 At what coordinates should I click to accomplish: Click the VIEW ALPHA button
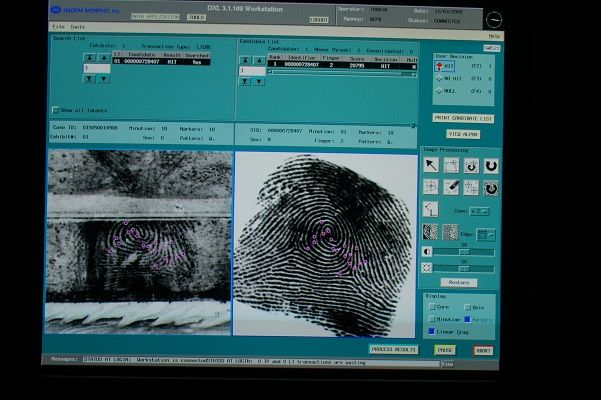pos(463,134)
